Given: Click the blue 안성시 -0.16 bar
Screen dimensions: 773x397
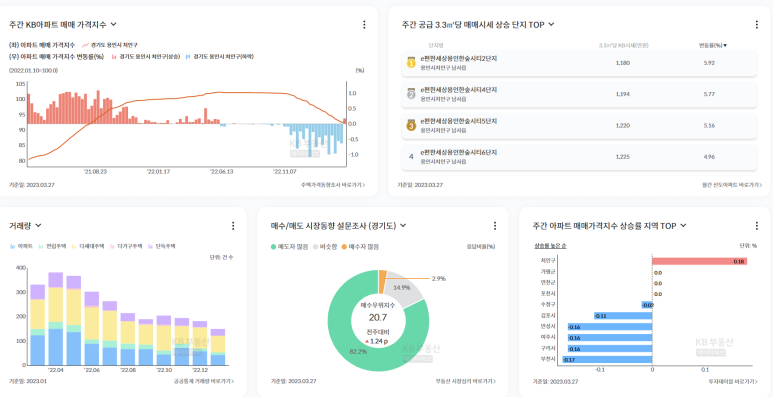Looking at the screenshot, I should coord(610,326).
